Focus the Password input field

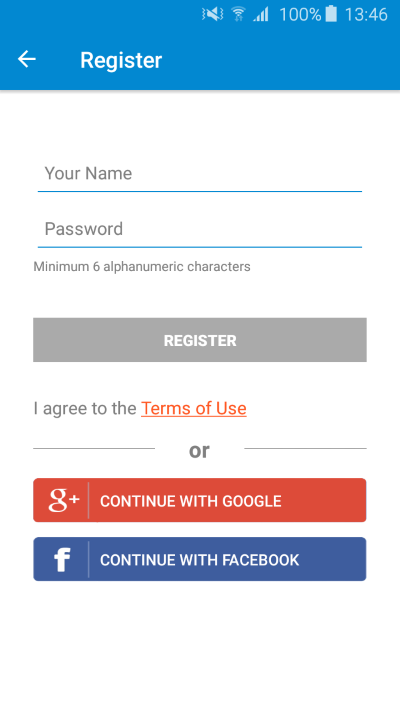coord(200,229)
